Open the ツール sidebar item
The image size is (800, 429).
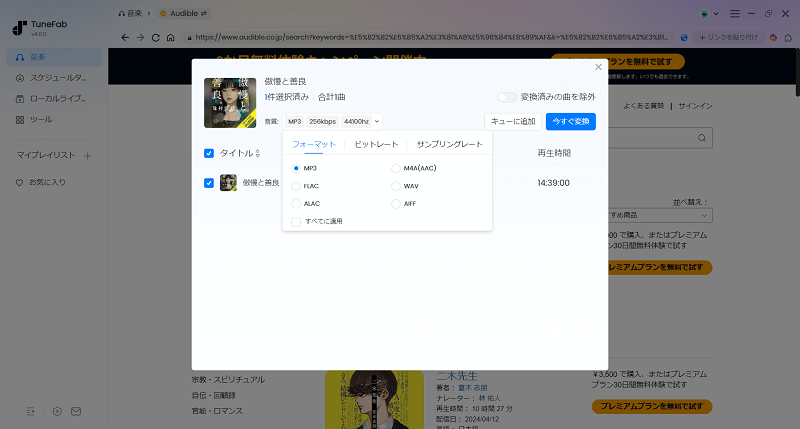click(x=54, y=119)
